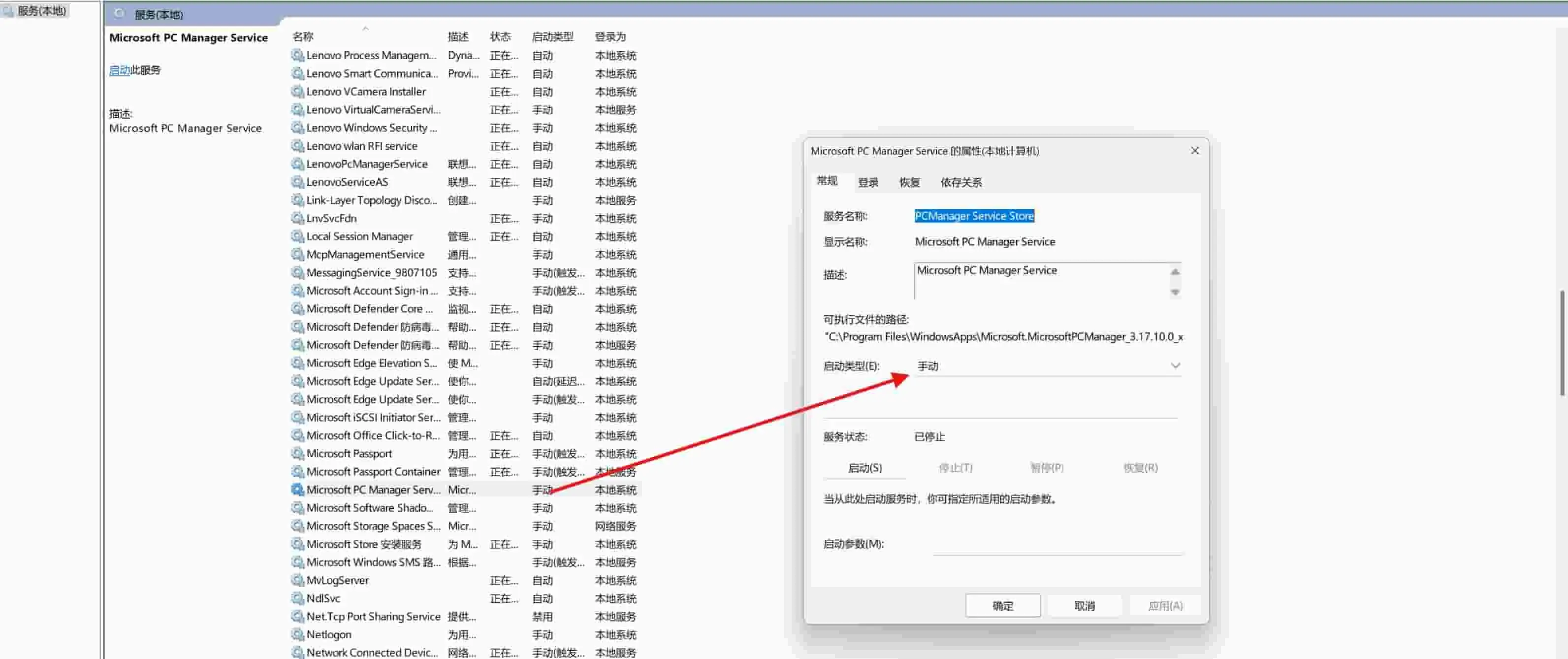Switch to the 常规 tab
This screenshot has width=1568, height=659.
tap(827, 181)
